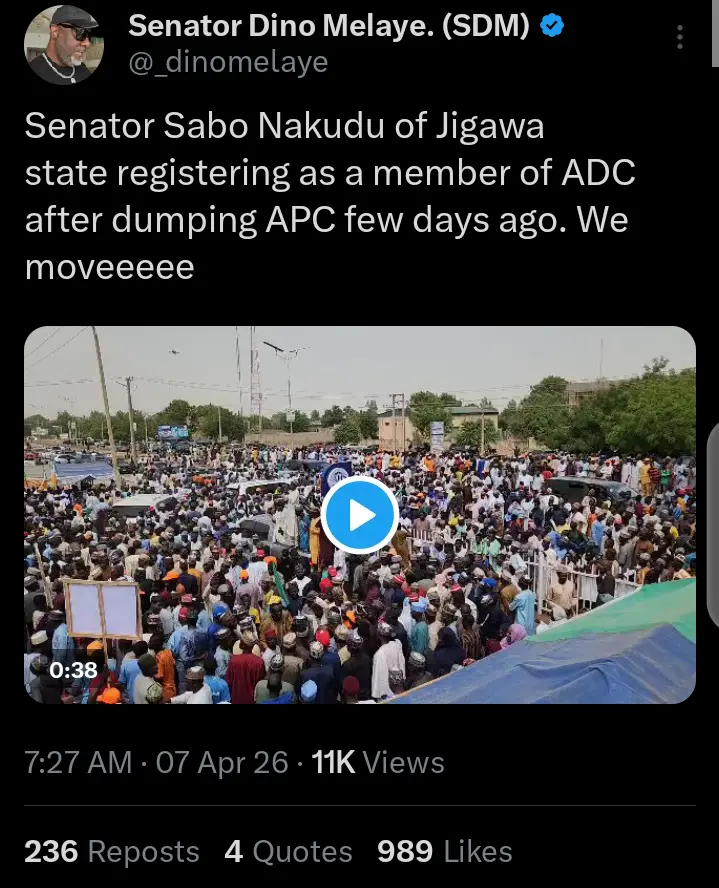The height and width of the screenshot is (888, 719).
Task: Open the 4 Quotes list
Action: (288, 851)
